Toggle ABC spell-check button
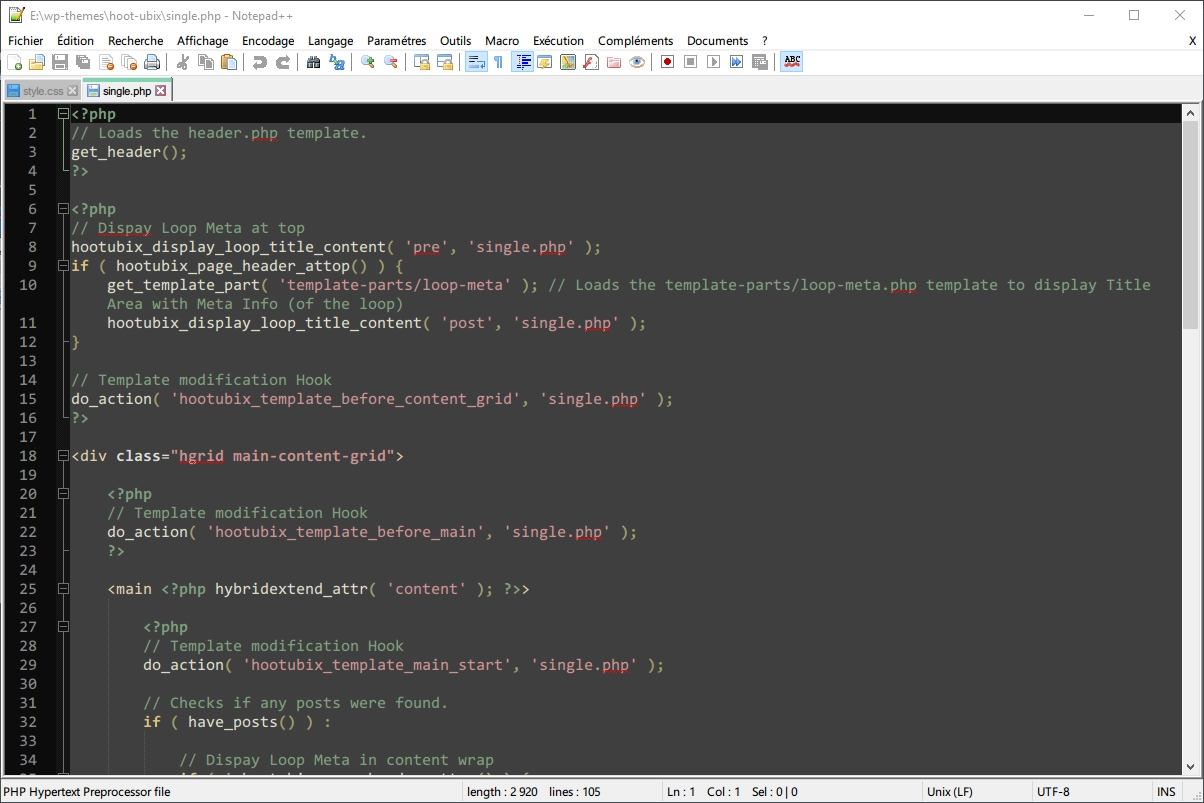Image resolution: width=1204 pixels, height=803 pixels. [x=792, y=62]
